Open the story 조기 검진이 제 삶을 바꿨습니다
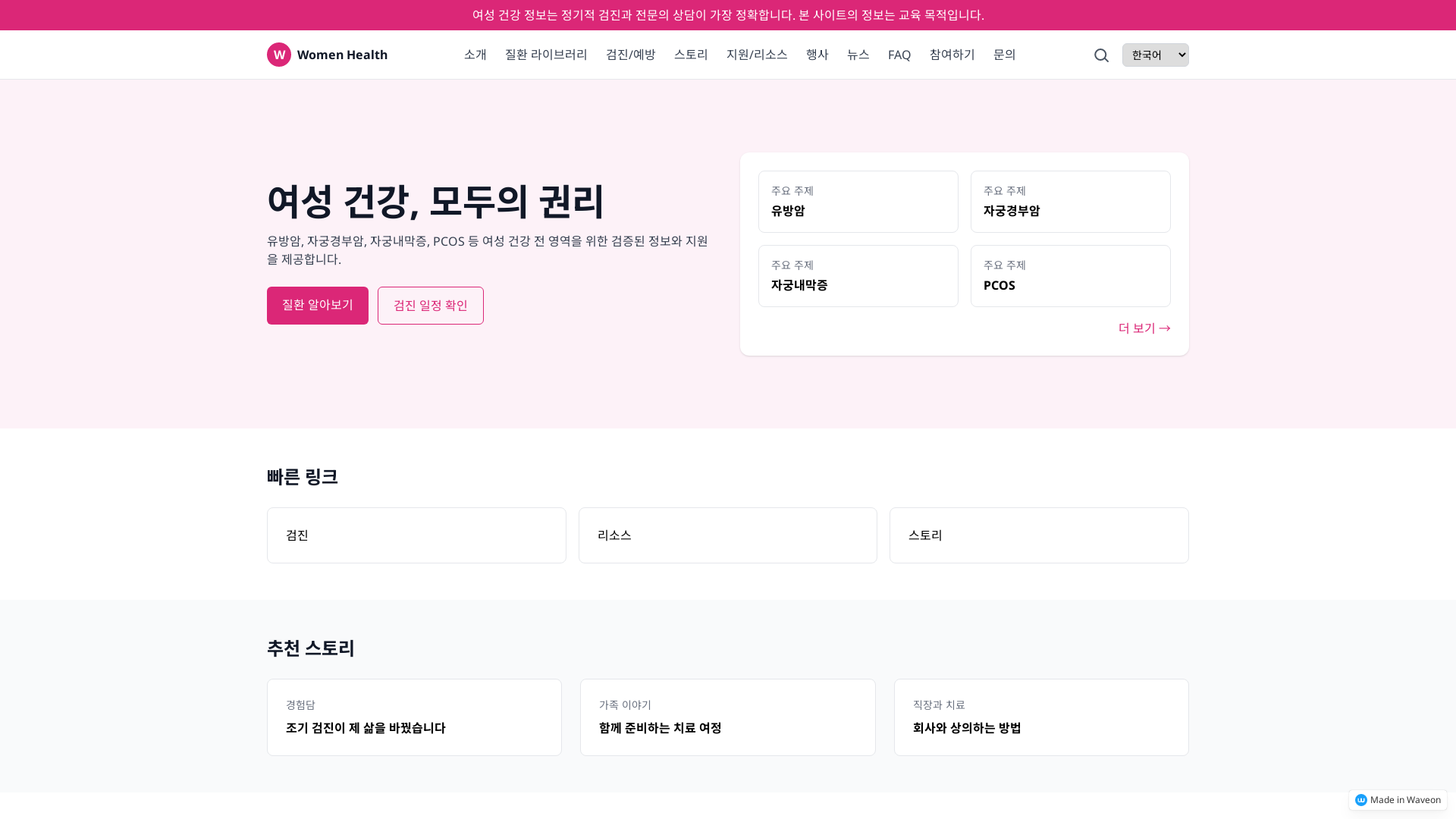This screenshot has width=1456, height=819. (x=414, y=717)
